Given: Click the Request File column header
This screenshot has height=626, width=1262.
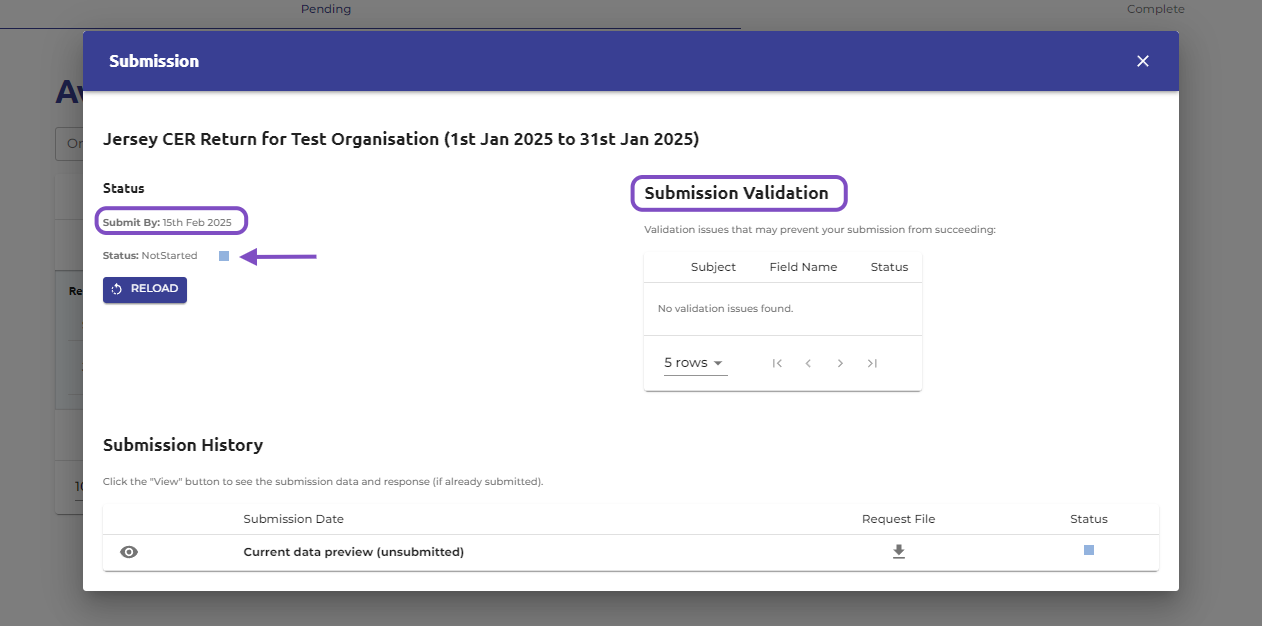Looking at the screenshot, I should (x=898, y=519).
